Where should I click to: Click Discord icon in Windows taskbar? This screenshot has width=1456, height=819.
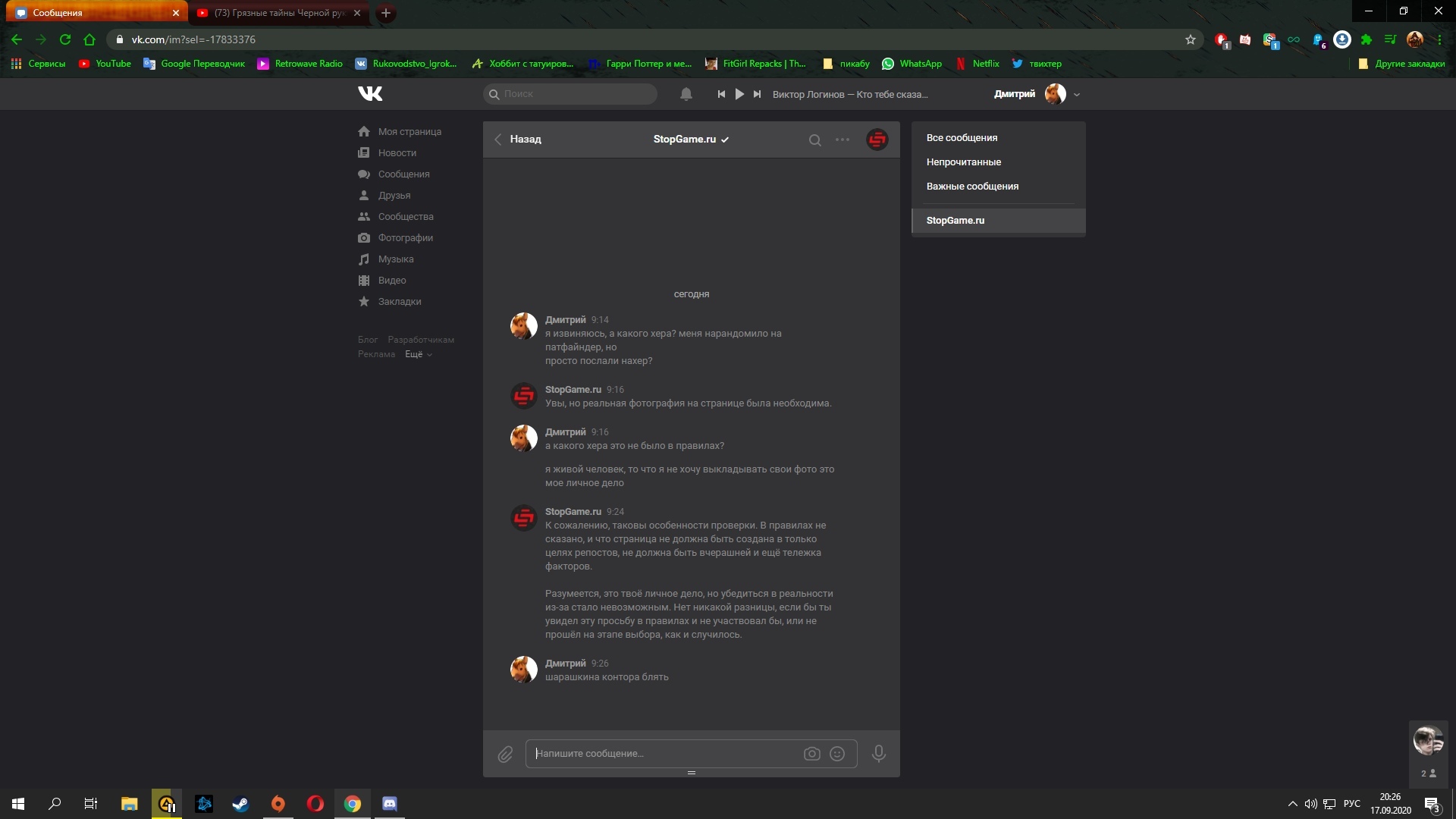coord(389,803)
